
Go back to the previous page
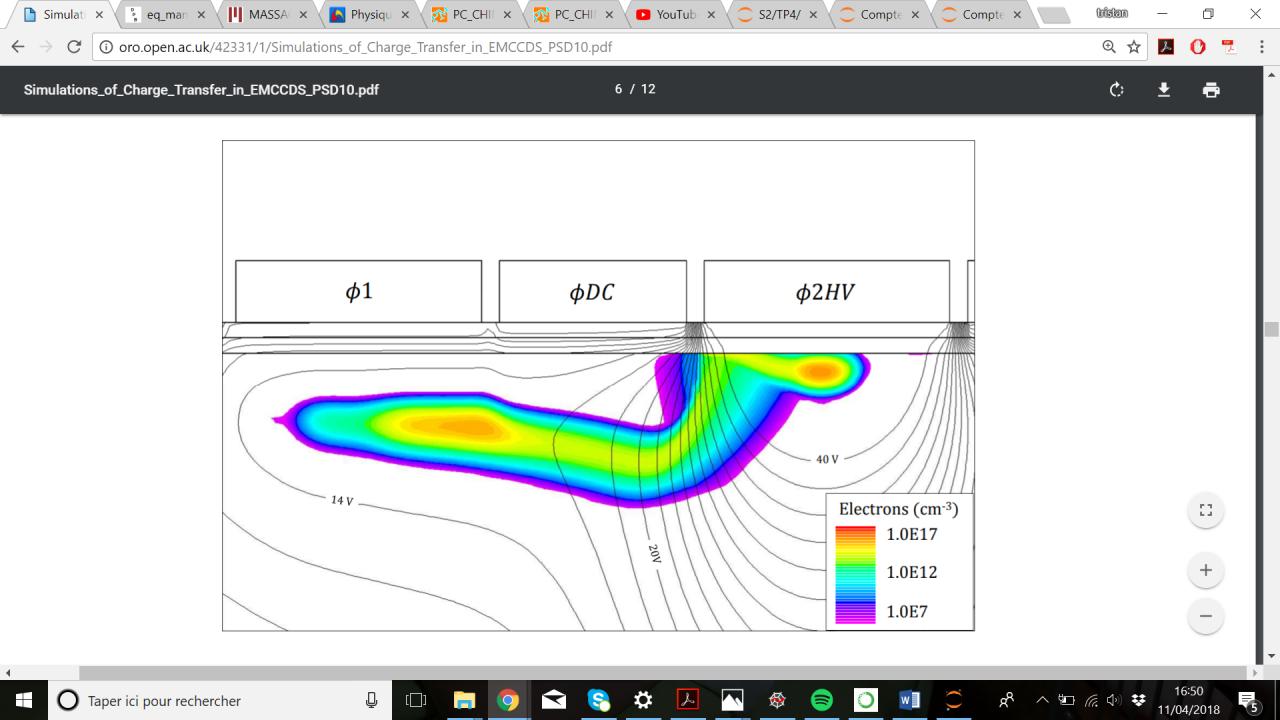tap(18, 47)
